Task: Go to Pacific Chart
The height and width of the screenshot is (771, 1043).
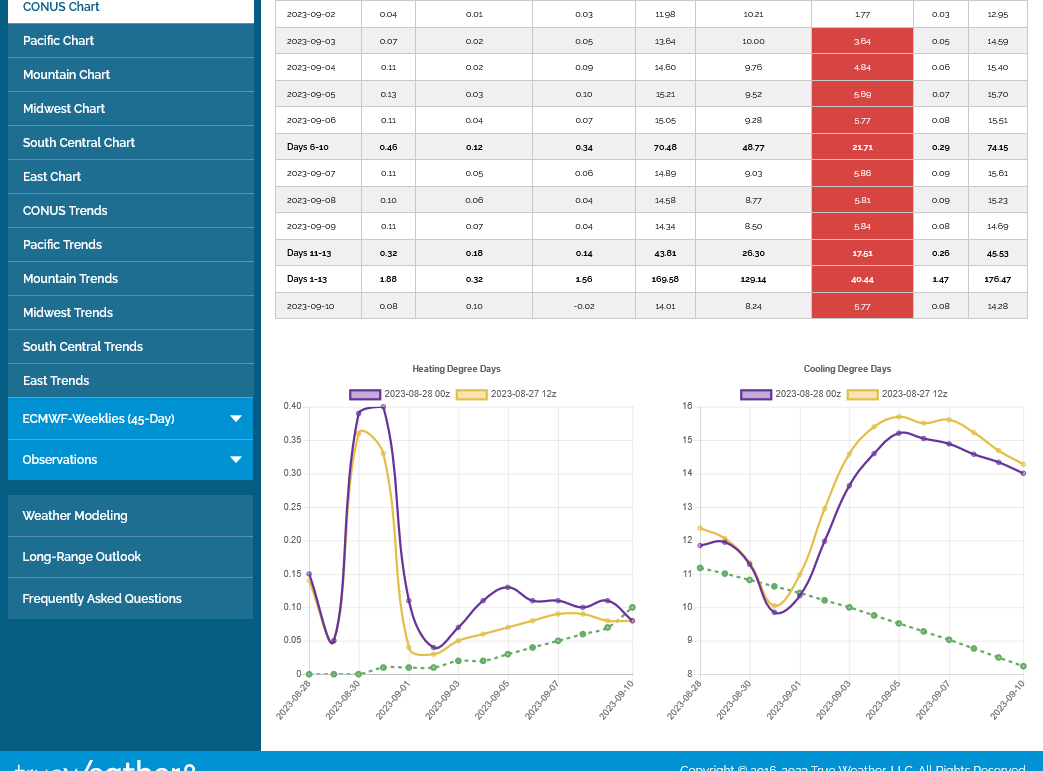Action: click(x=131, y=41)
